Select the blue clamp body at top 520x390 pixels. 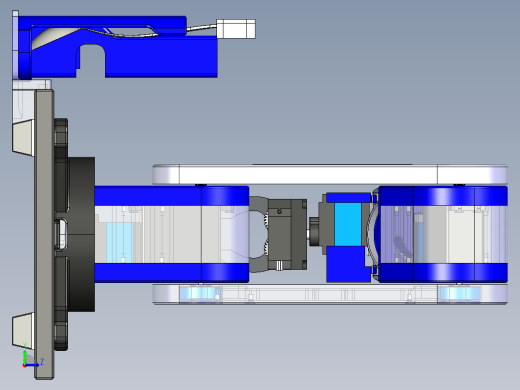117,47
